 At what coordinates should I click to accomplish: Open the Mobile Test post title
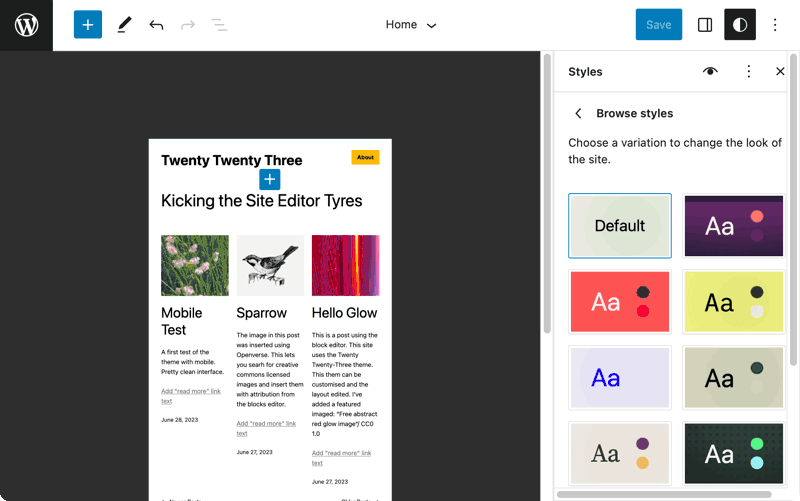click(x=182, y=321)
